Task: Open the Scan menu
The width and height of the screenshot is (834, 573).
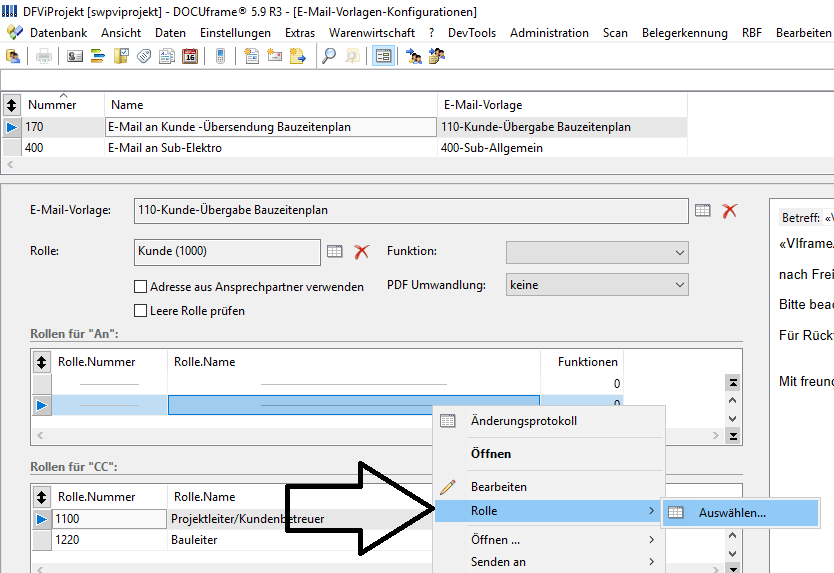Action: (x=615, y=33)
